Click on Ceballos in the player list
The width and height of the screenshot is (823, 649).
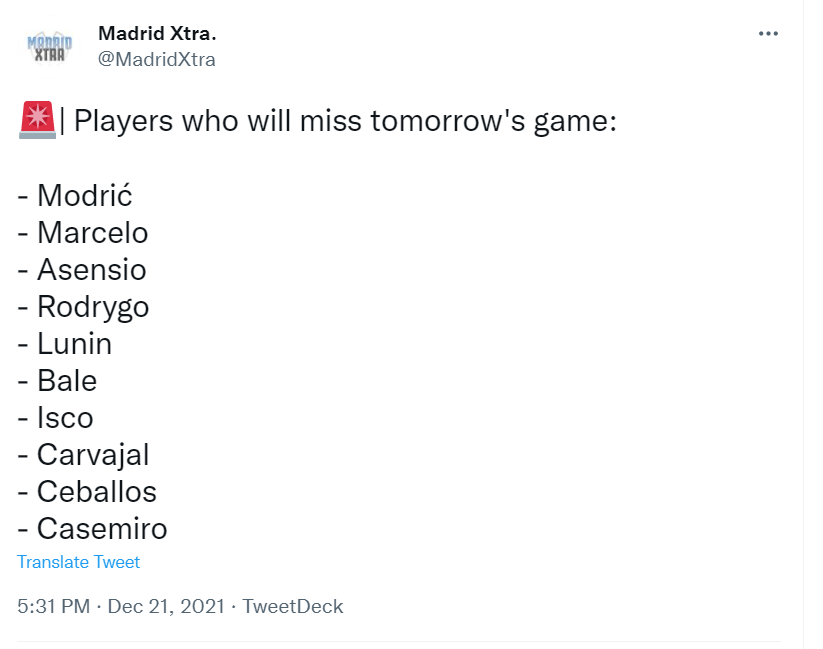pyautogui.click(x=96, y=492)
